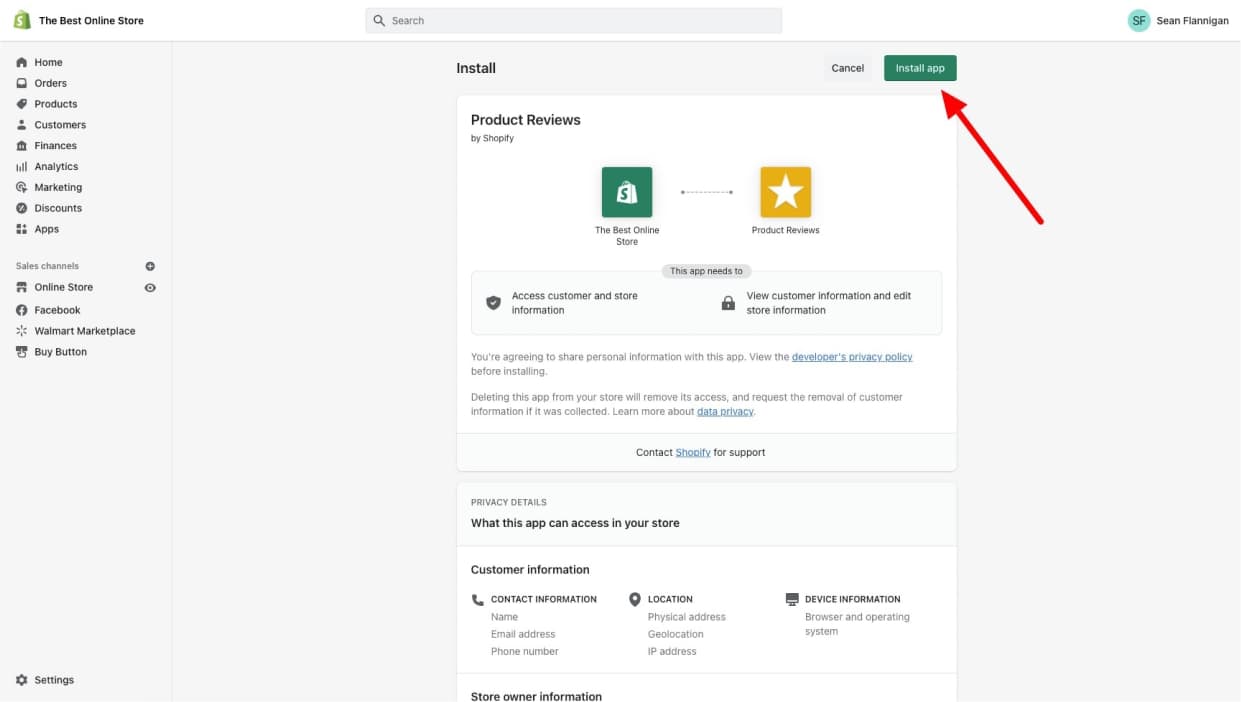View online store with eye icon
The image size is (1241, 702).
coord(150,287)
